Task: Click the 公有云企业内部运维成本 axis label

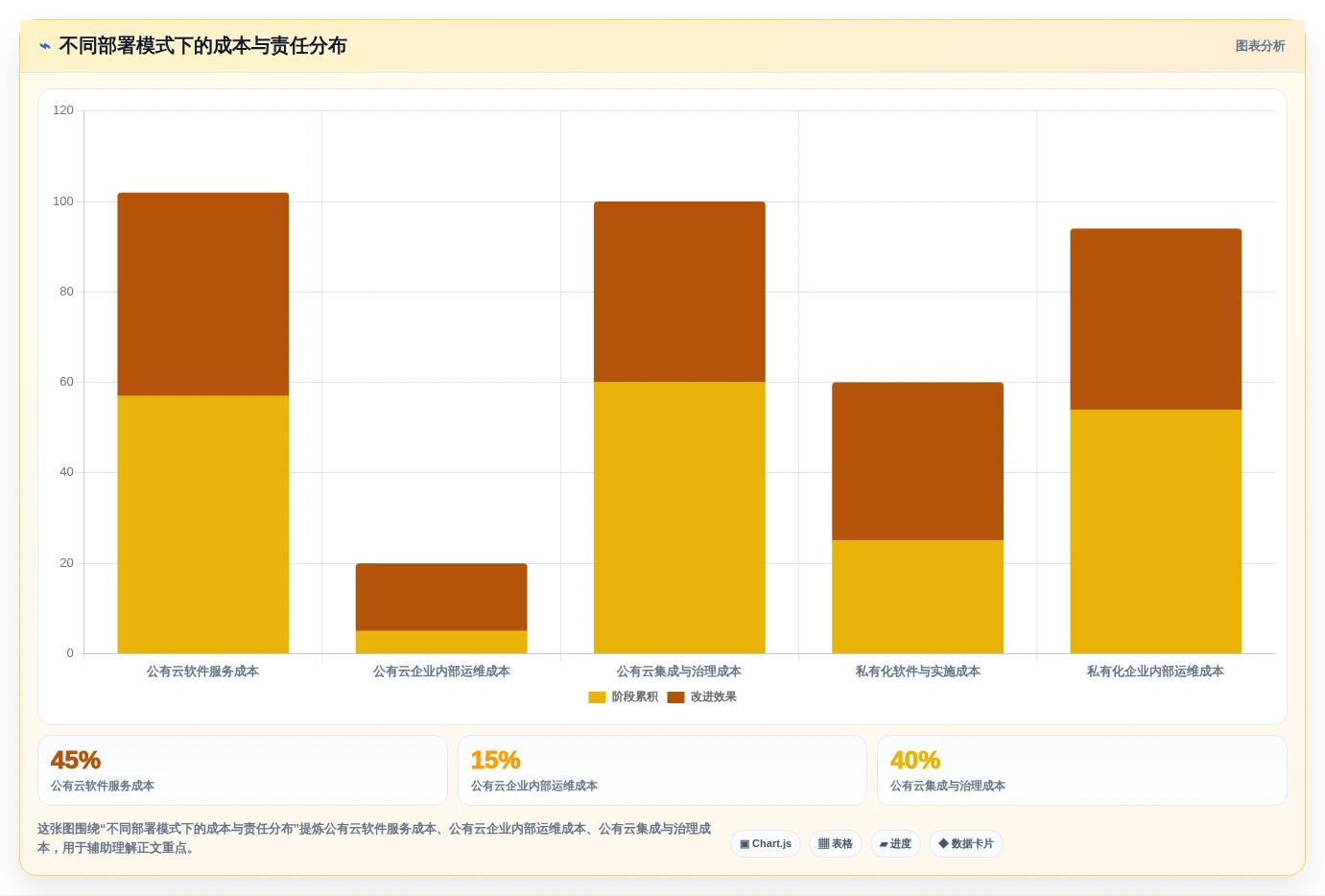Action: click(441, 672)
